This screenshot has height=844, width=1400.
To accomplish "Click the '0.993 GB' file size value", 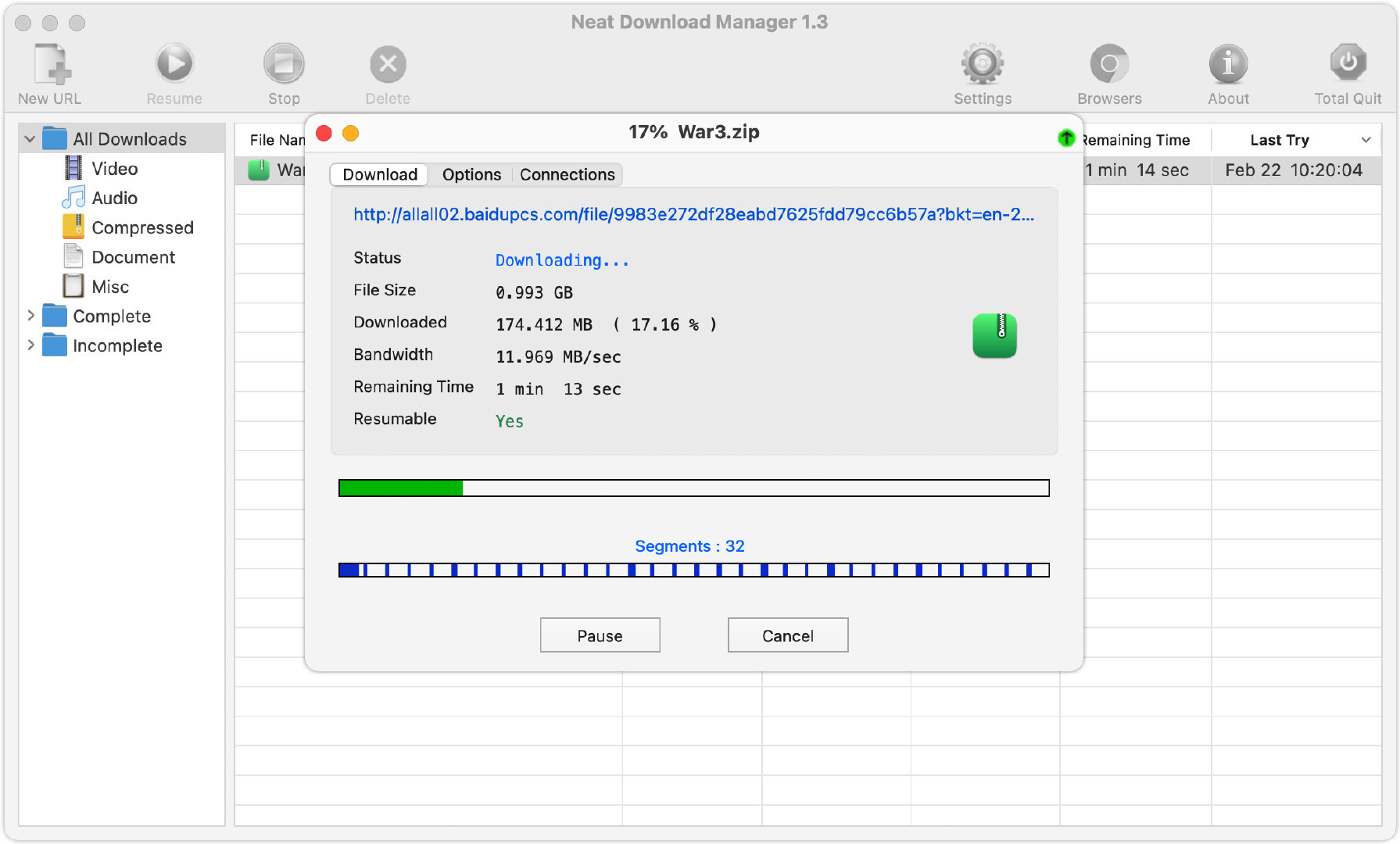I will [534, 292].
